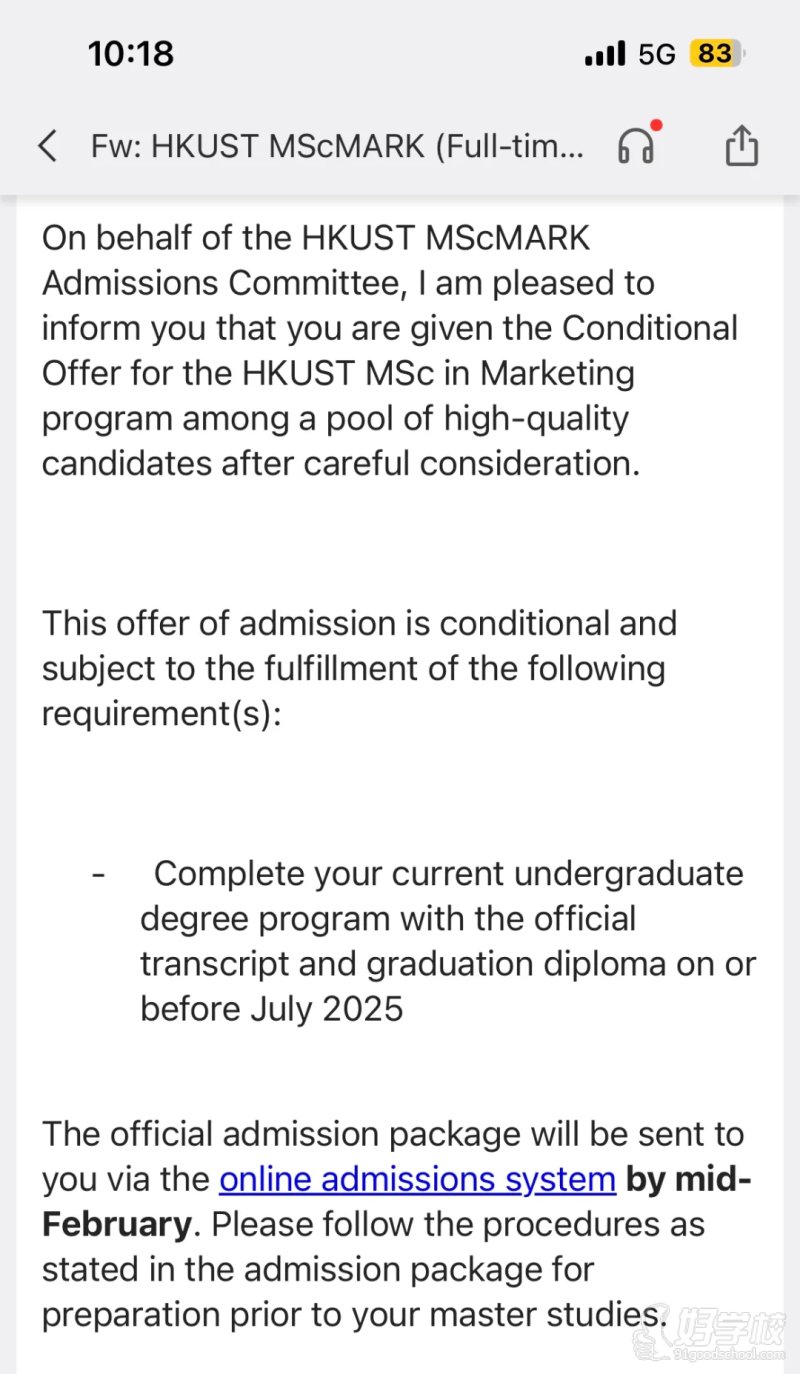Tap the headphones listen icon
Viewport: 800px width, 1374px height.
pos(636,146)
